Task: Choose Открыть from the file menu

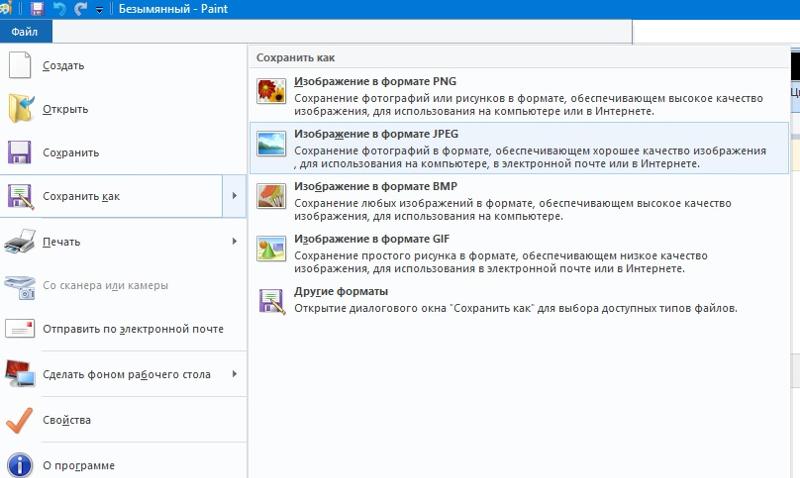Action: 123,109
